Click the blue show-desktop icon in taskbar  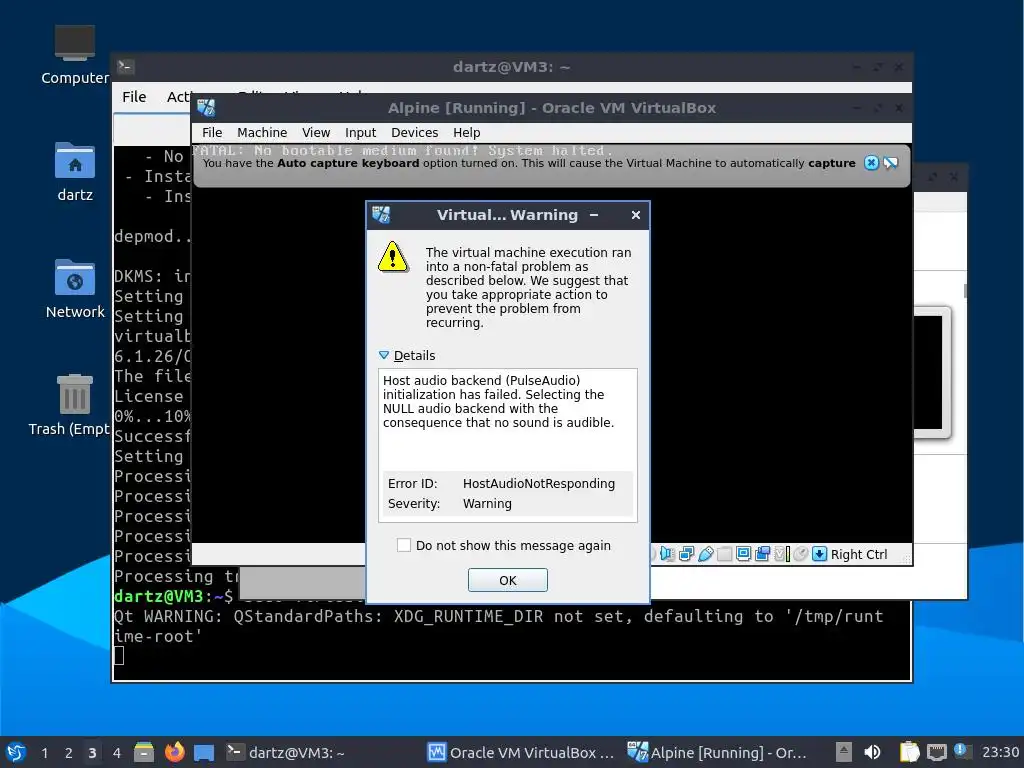(204, 753)
